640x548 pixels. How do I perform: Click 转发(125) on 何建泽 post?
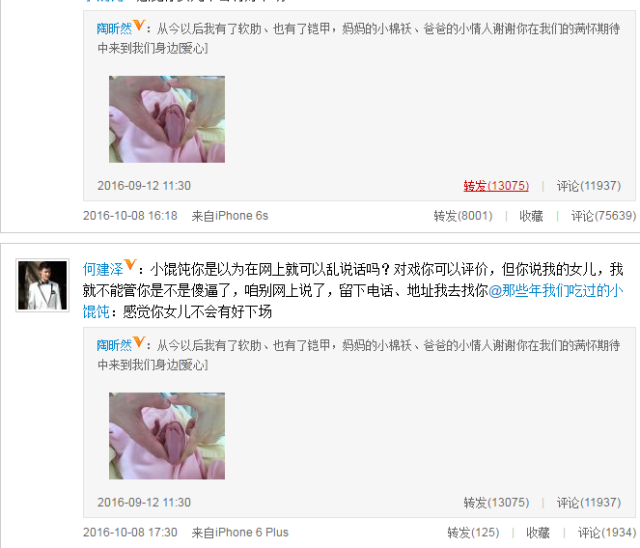coord(473,532)
